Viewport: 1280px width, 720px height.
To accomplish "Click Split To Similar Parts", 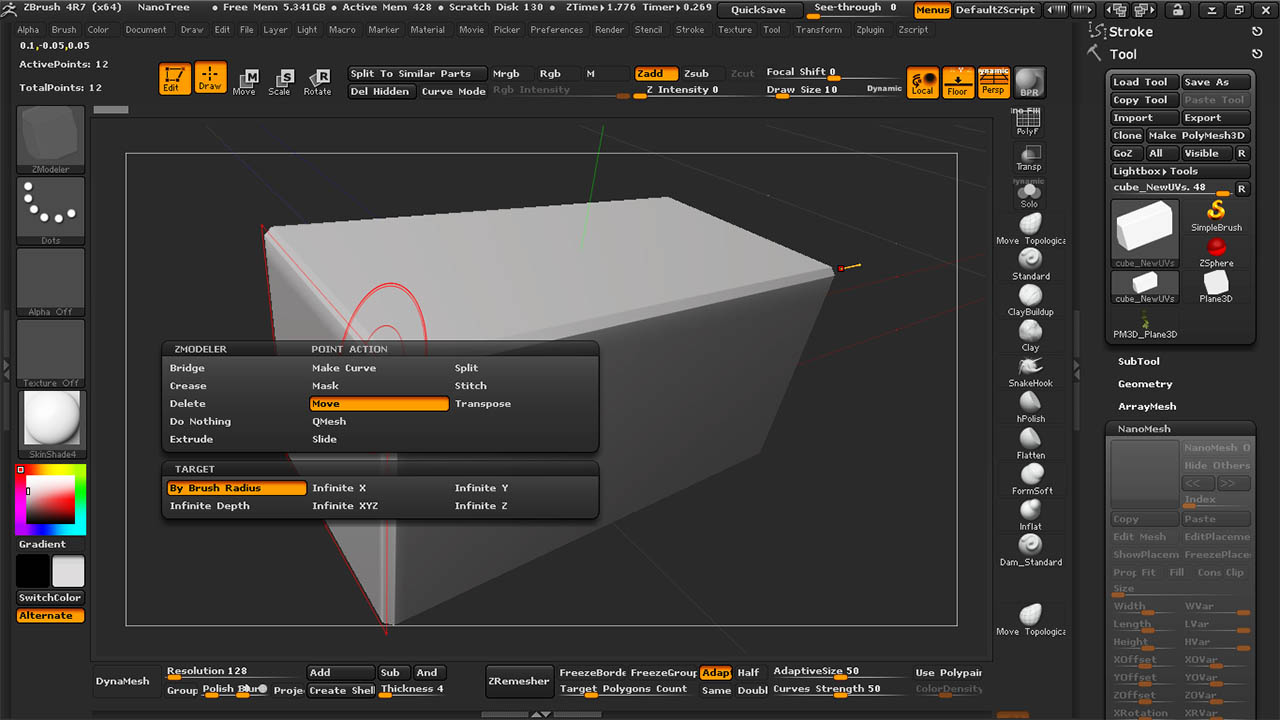I will (x=417, y=73).
